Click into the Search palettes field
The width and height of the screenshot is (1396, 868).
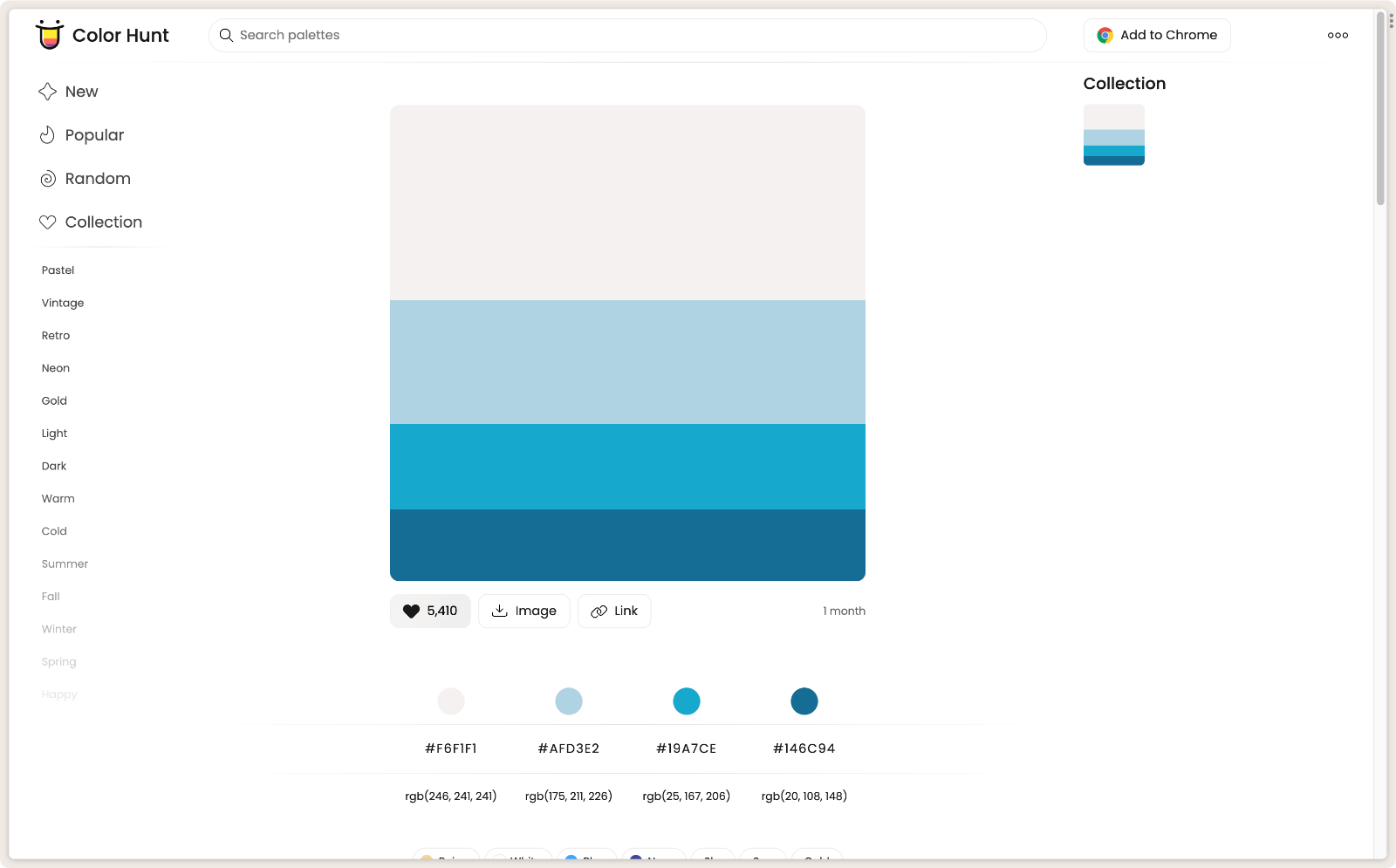(x=628, y=35)
